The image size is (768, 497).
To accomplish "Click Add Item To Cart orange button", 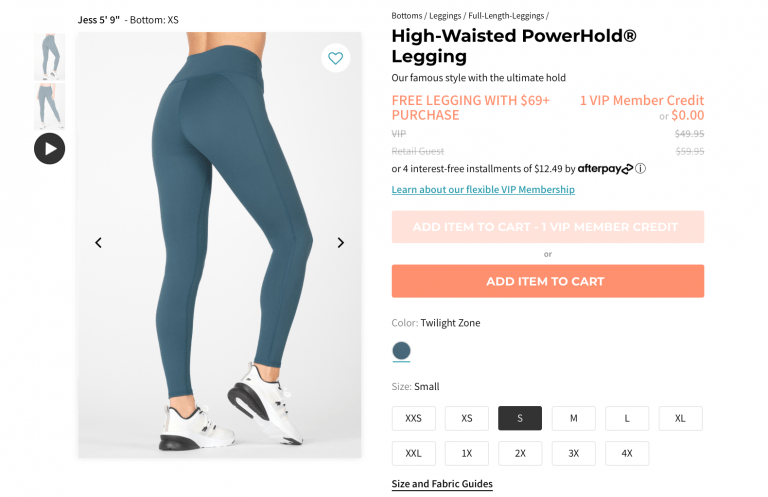I will coord(548,281).
